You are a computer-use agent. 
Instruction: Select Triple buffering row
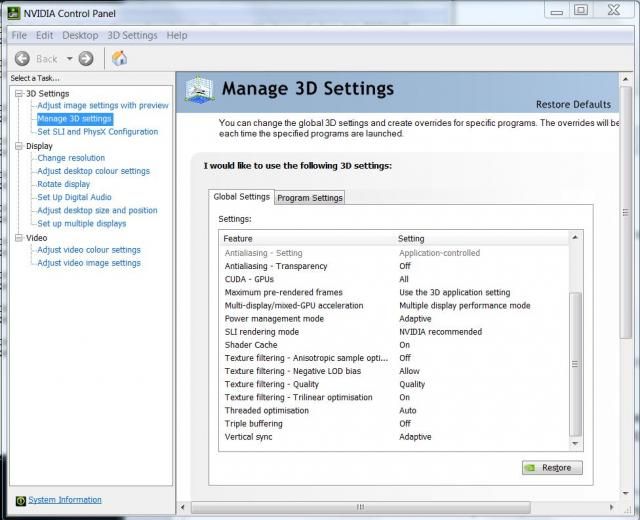[395, 423]
